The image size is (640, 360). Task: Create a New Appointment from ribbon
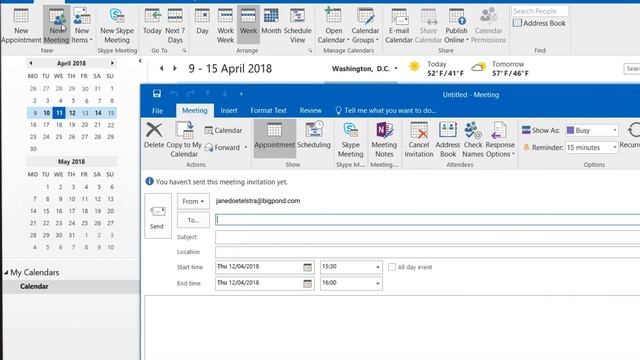pyautogui.click(x=21, y=25)
